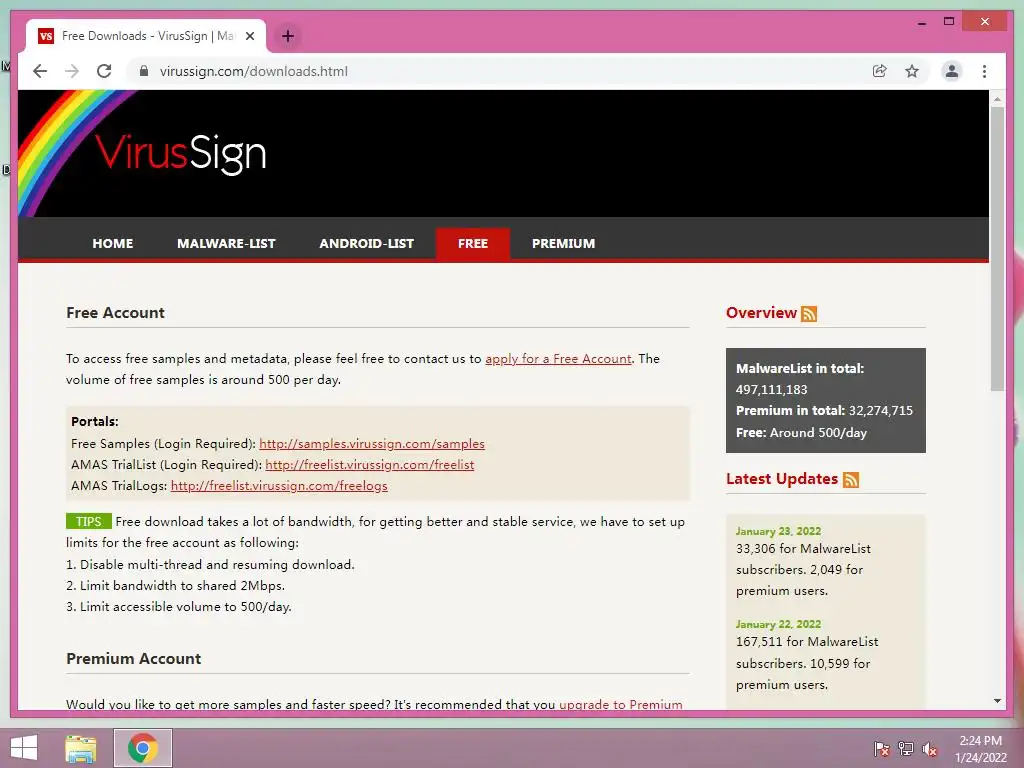This screenshot has height=768, width=1024.
Task: Click the Overview heading link
Action: [761, 313]
